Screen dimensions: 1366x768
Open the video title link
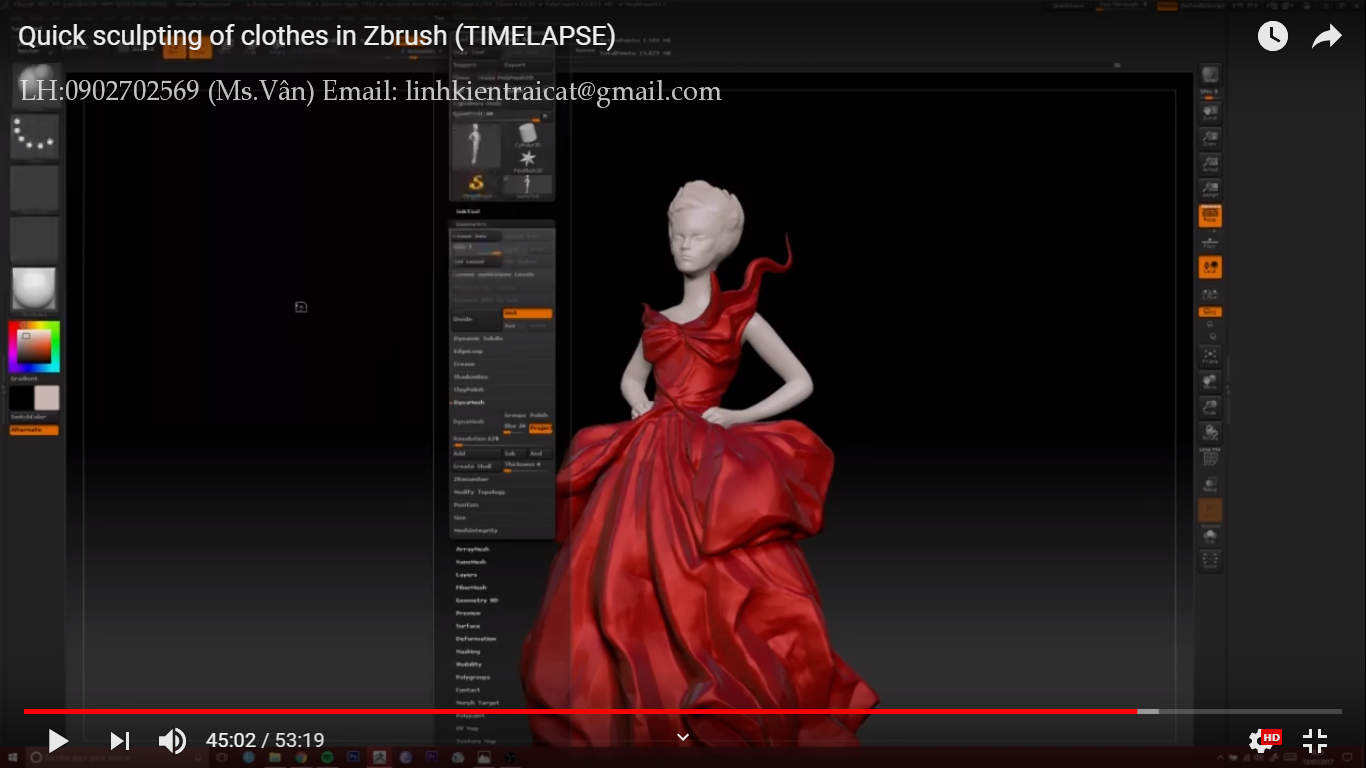pos(316,36)
